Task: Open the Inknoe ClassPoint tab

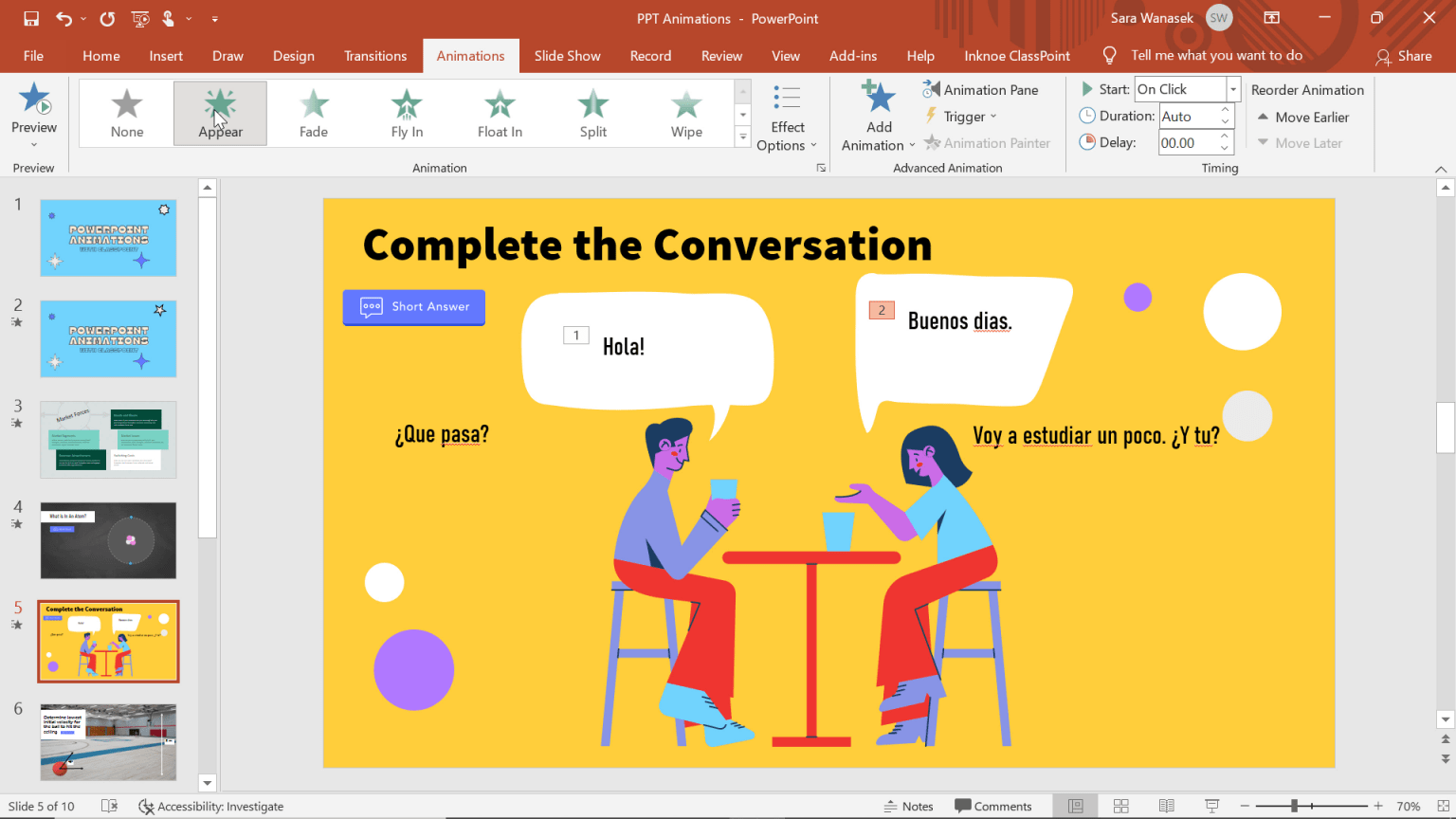Action: [x=1016, y=56]
